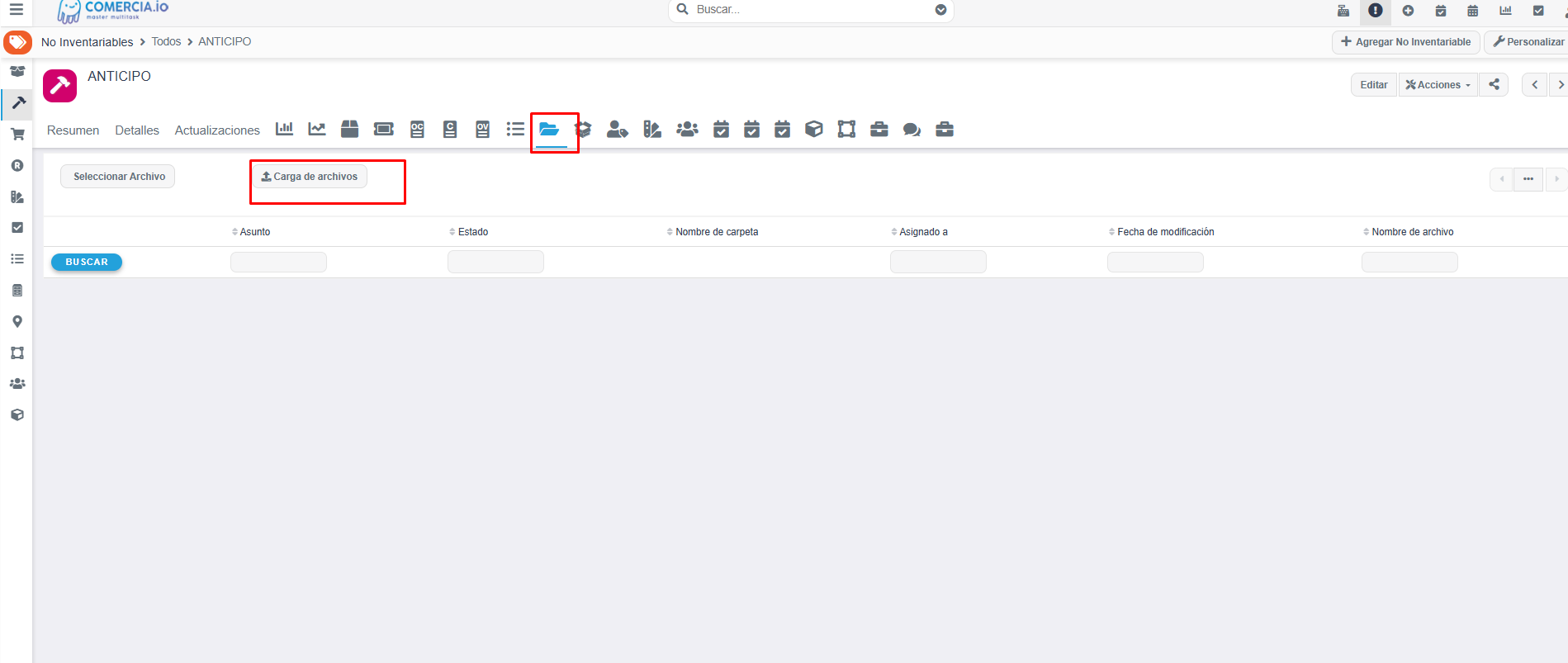Click the Todos breadcrumb link
1568x663 pixels.
166,41
